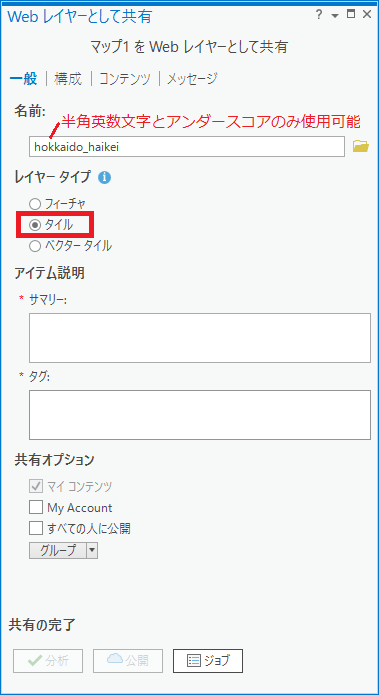
Task: Click the maximize pane icon
Action: click(351, 14)
